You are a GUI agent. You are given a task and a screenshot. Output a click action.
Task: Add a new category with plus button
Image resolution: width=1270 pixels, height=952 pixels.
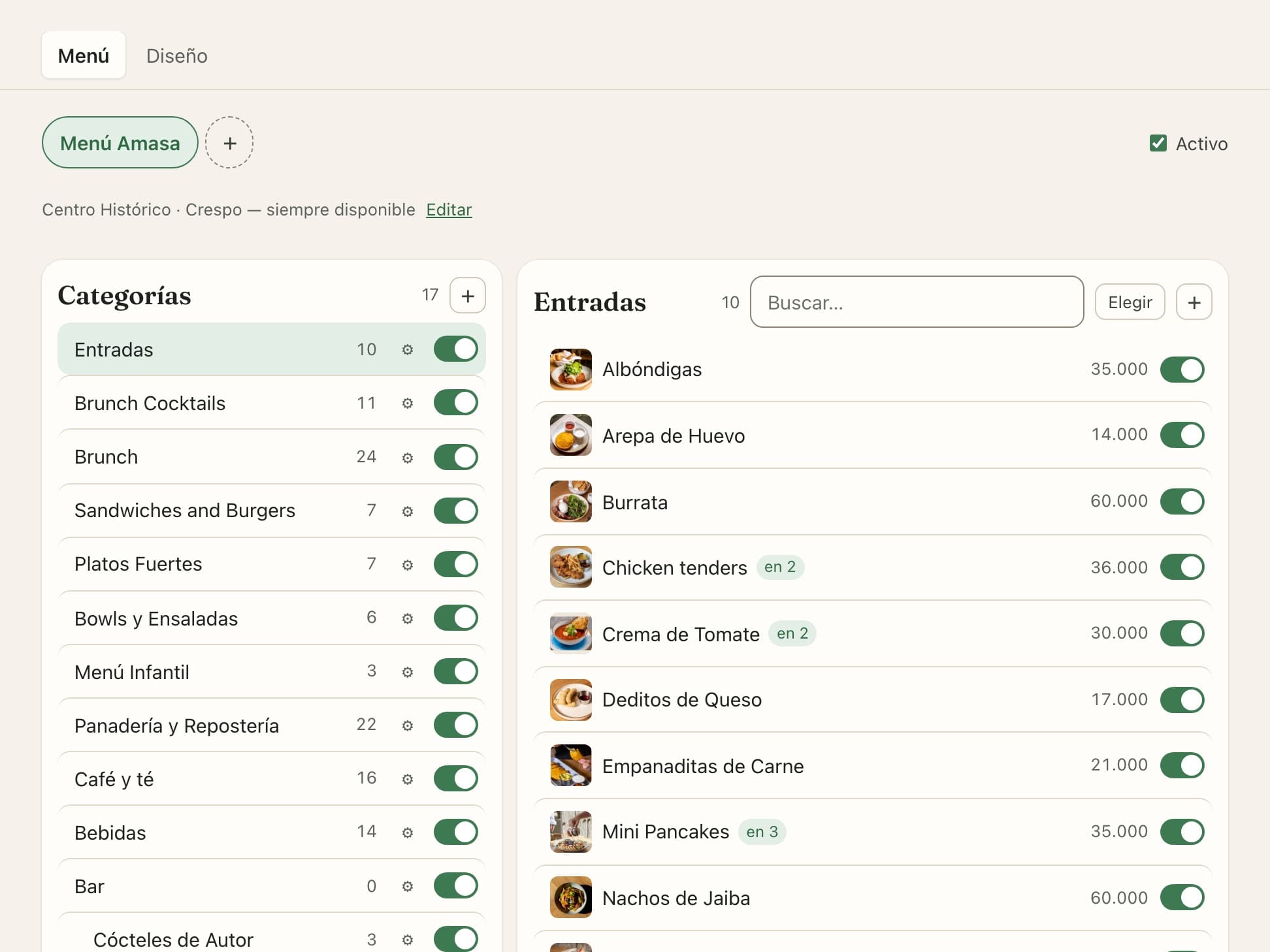click(468, 295)
